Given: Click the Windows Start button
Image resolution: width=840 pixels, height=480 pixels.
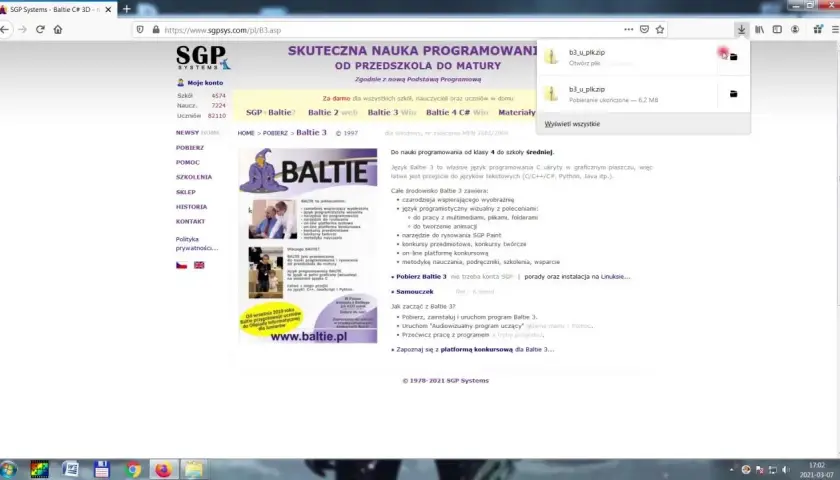Looking at the screenshot, I should [x=8, y=469].
